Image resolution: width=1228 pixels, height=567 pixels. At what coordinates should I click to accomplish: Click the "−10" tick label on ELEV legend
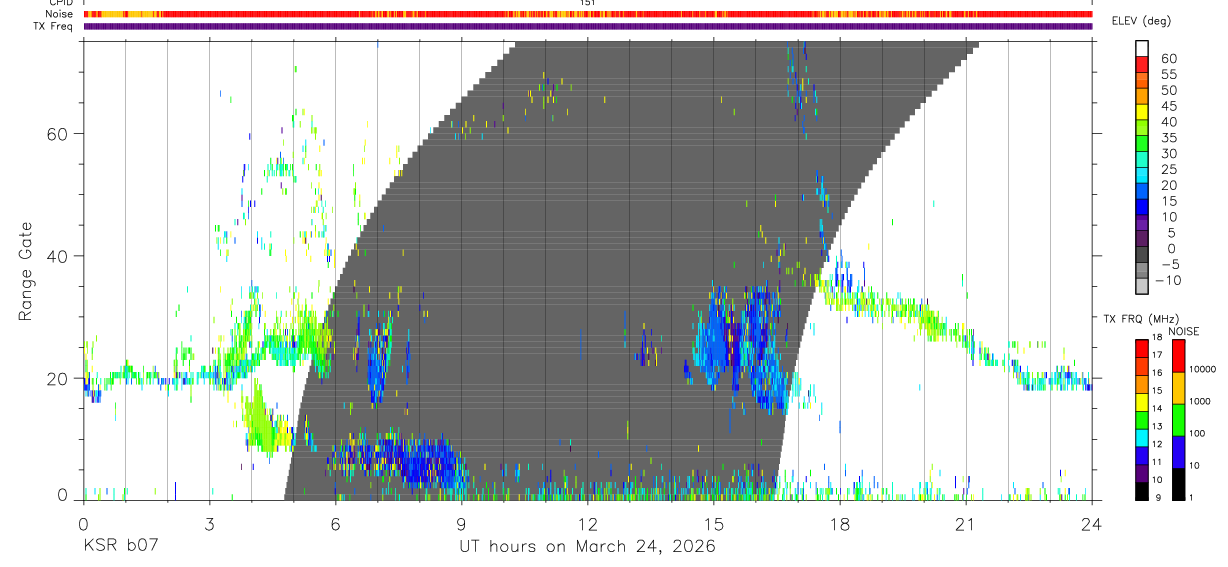point(1168,281)
